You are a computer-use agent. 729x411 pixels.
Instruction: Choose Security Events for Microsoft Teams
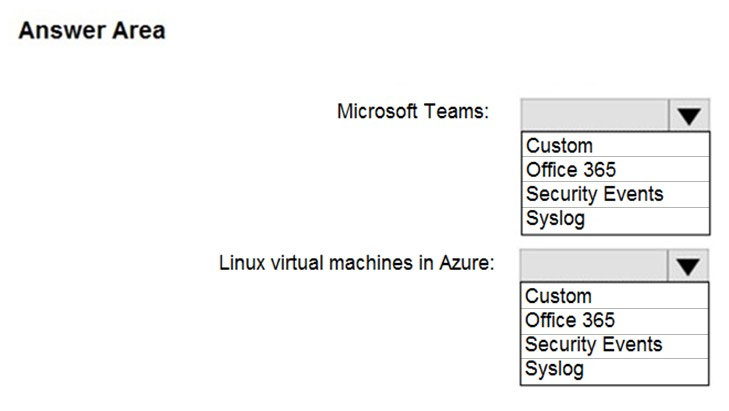coord(616,194)
